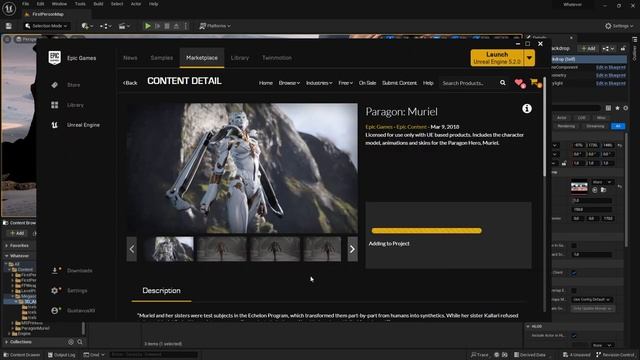
Task: Open the shopping cart icon
Action: click(x=535, y=83)
